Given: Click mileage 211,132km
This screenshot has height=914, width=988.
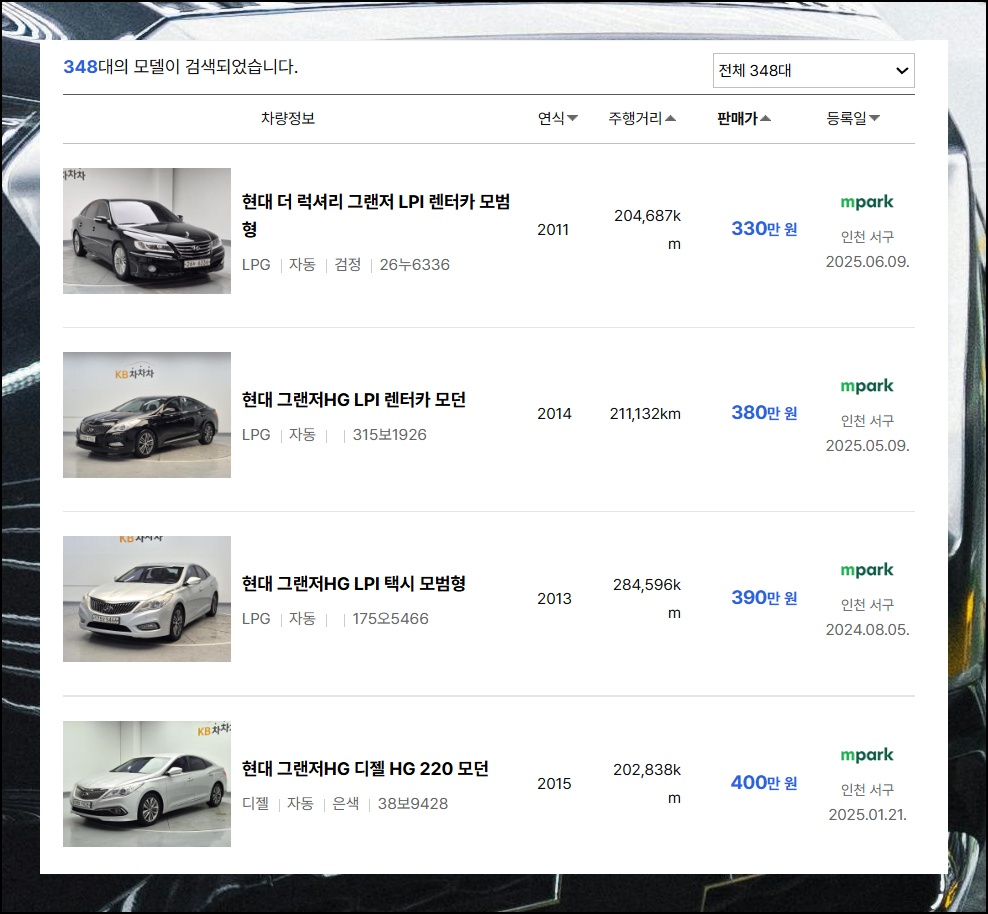Looking at the screenshot, I should coord(645,414).
